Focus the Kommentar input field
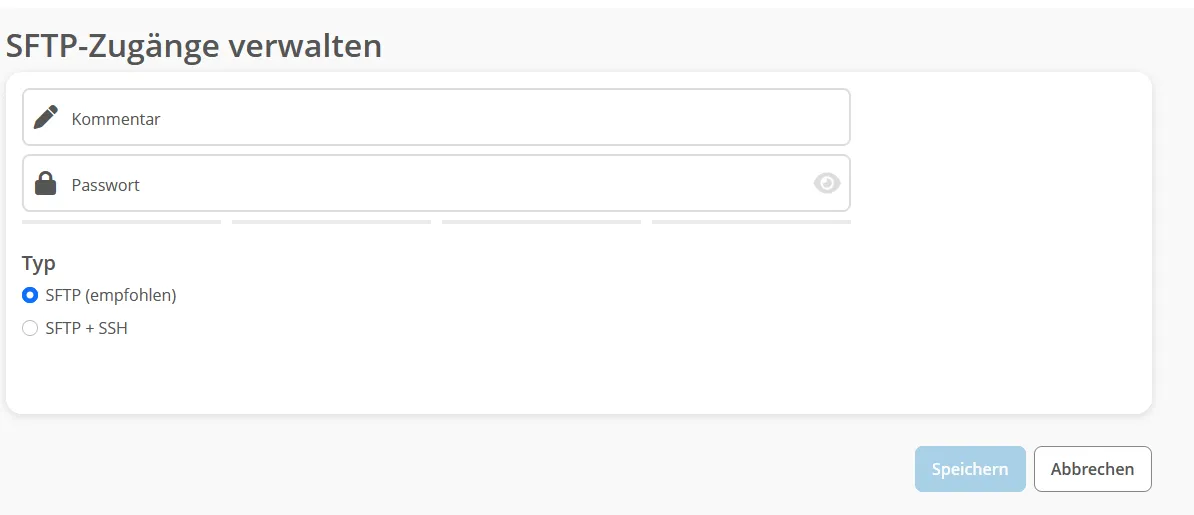1194x515 pixels. tap(436, 117)
